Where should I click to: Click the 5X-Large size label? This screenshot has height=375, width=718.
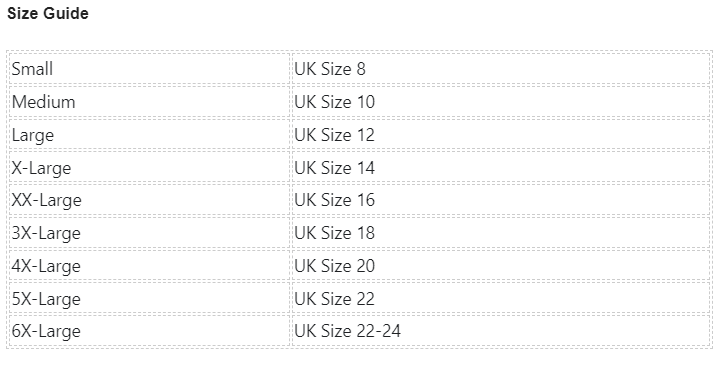click(46, 299)
